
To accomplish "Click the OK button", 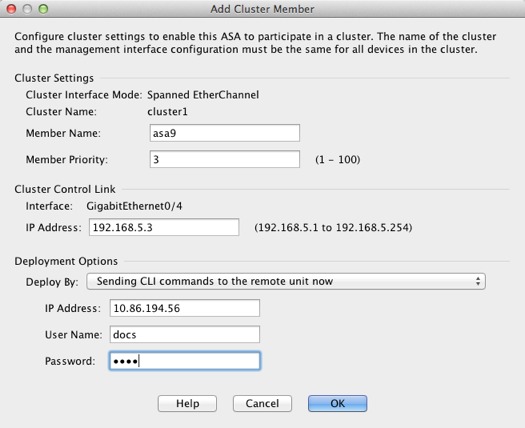I will [337, 403].
